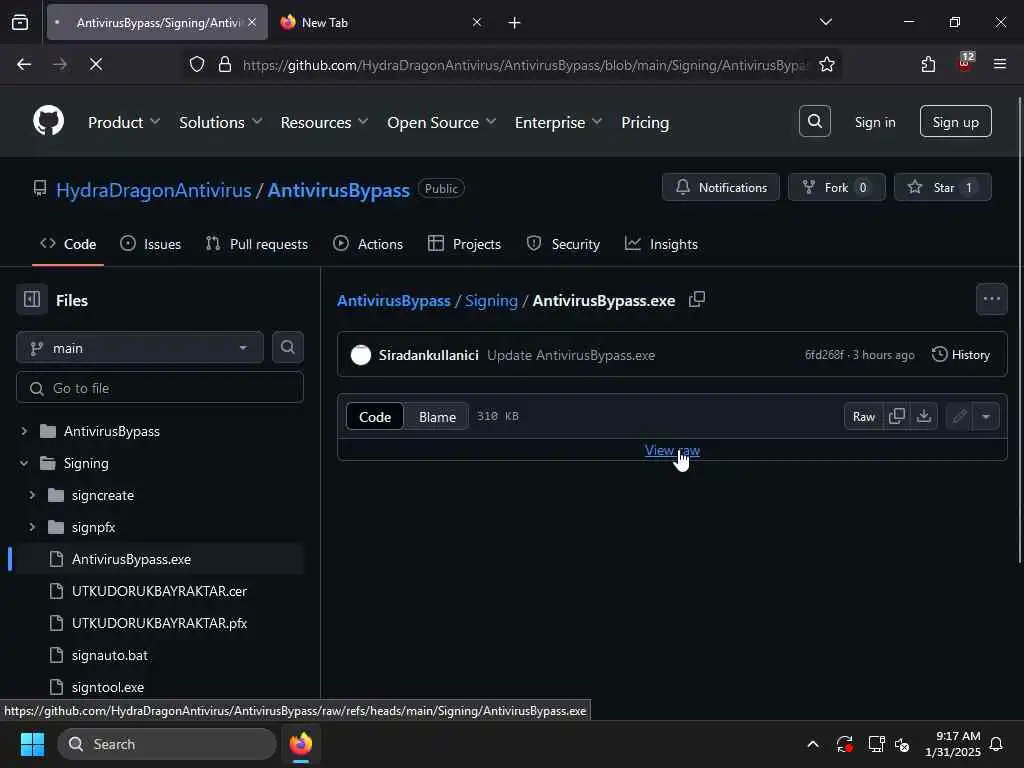This screenshot has height=768, width=1024.
Task: Collapse the Signing folder
Action: coord(24,463)
